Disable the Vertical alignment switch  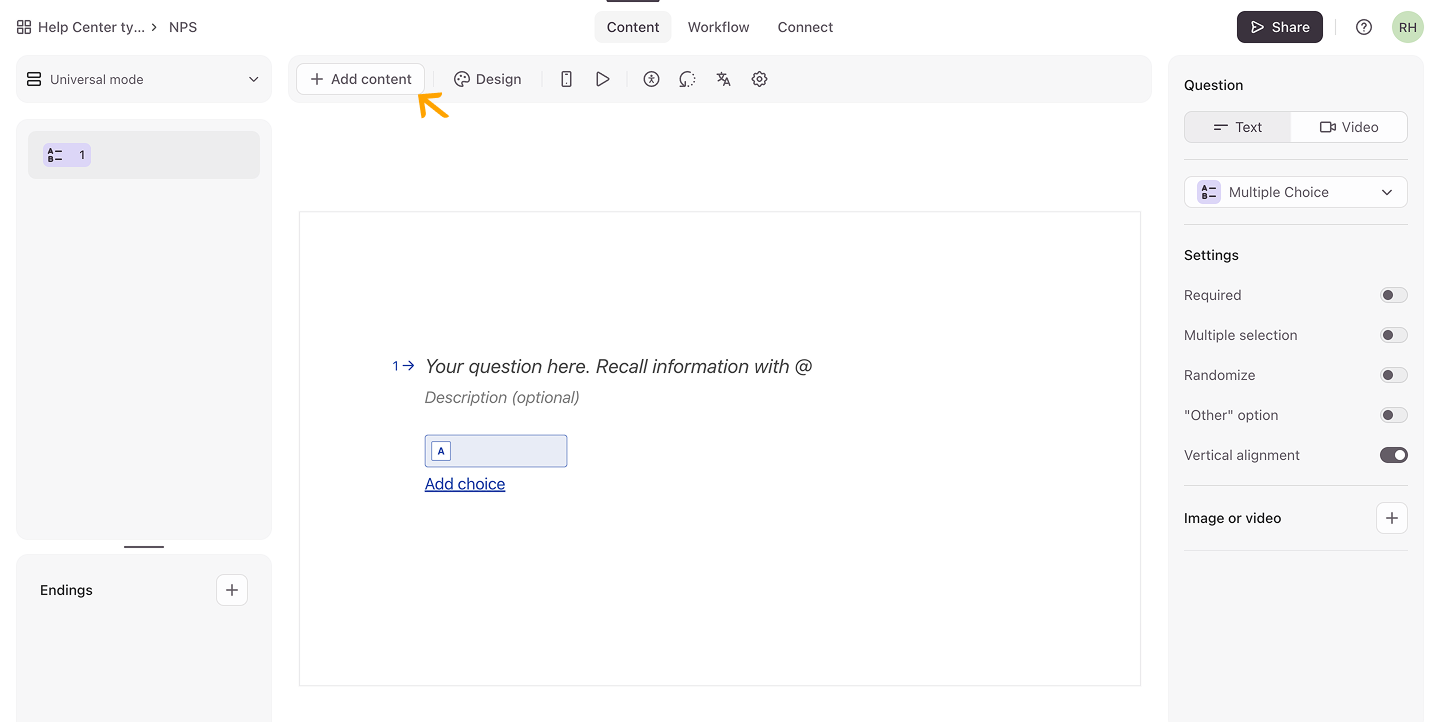[x=1393, y=455]
